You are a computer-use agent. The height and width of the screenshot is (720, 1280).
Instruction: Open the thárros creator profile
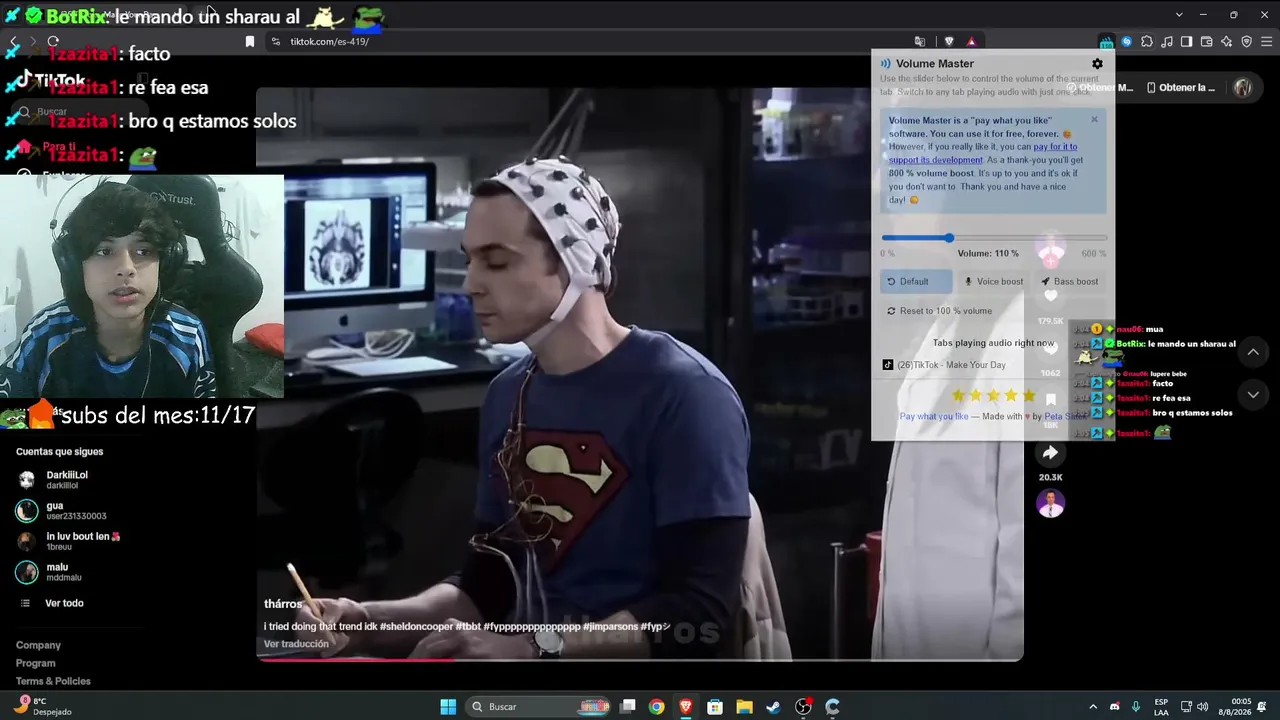tap(283, 604)
